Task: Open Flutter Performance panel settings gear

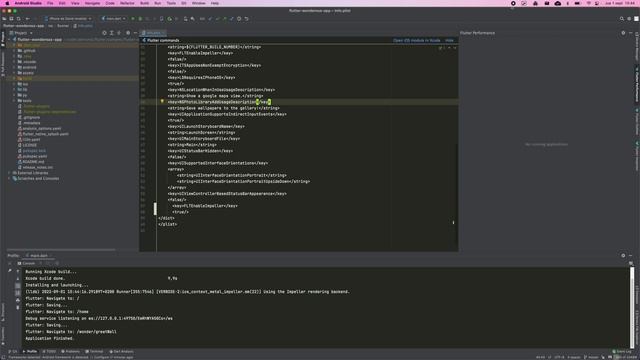Action: (623, 33)
